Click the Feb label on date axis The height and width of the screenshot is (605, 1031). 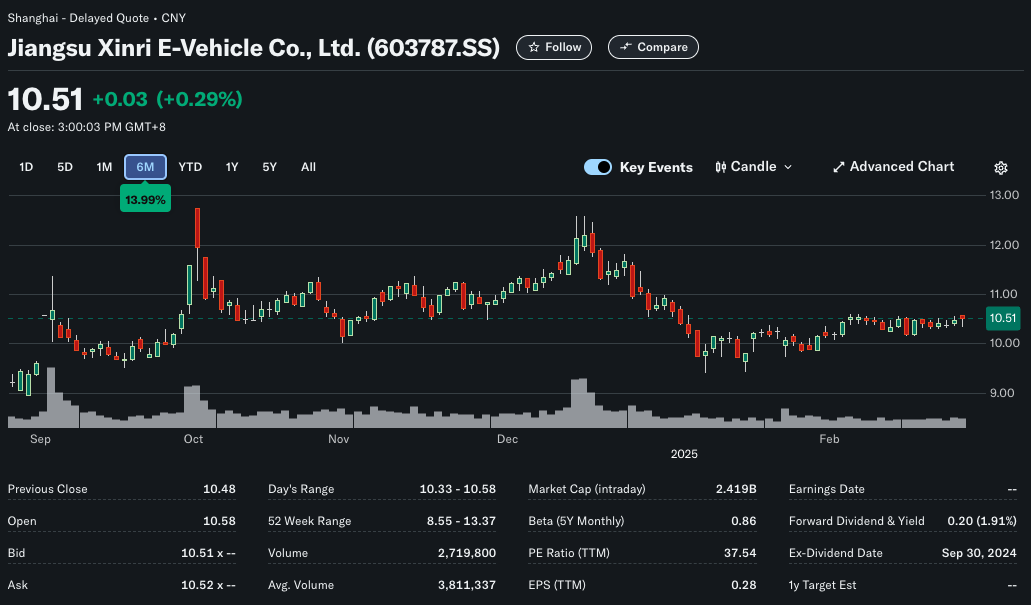[829, 439]
